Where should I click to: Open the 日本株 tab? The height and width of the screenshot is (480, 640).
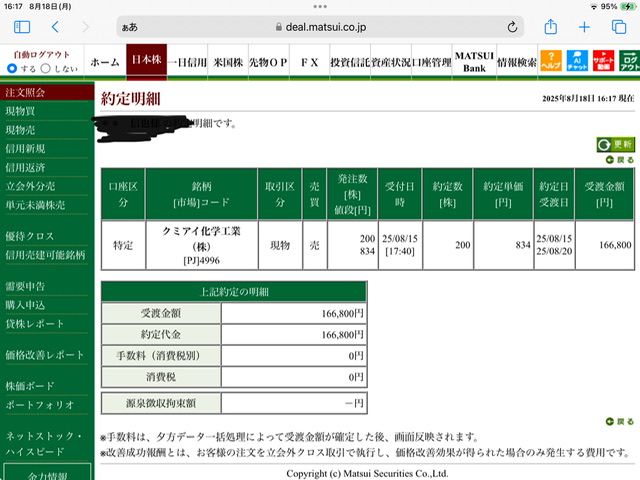(147, 60)
